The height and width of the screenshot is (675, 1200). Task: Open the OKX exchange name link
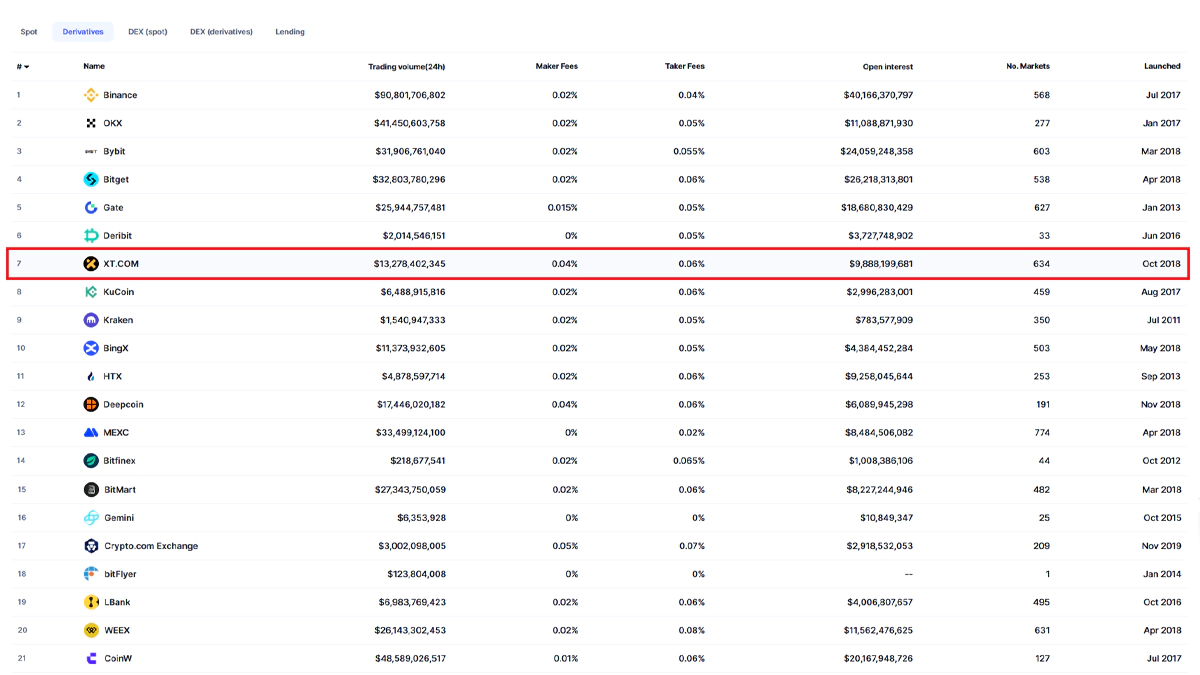(113, 123)
